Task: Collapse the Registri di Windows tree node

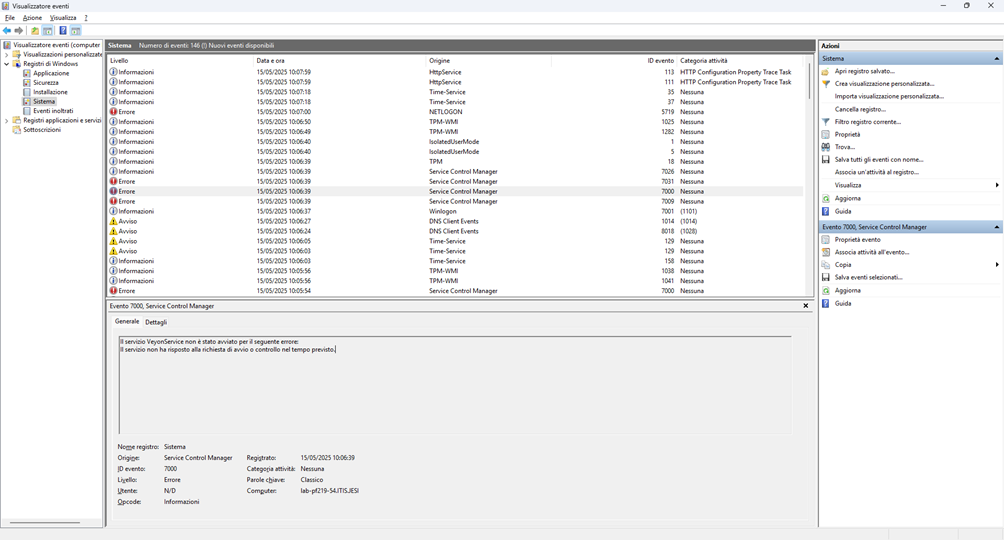Action: click(x=6, y=64)
